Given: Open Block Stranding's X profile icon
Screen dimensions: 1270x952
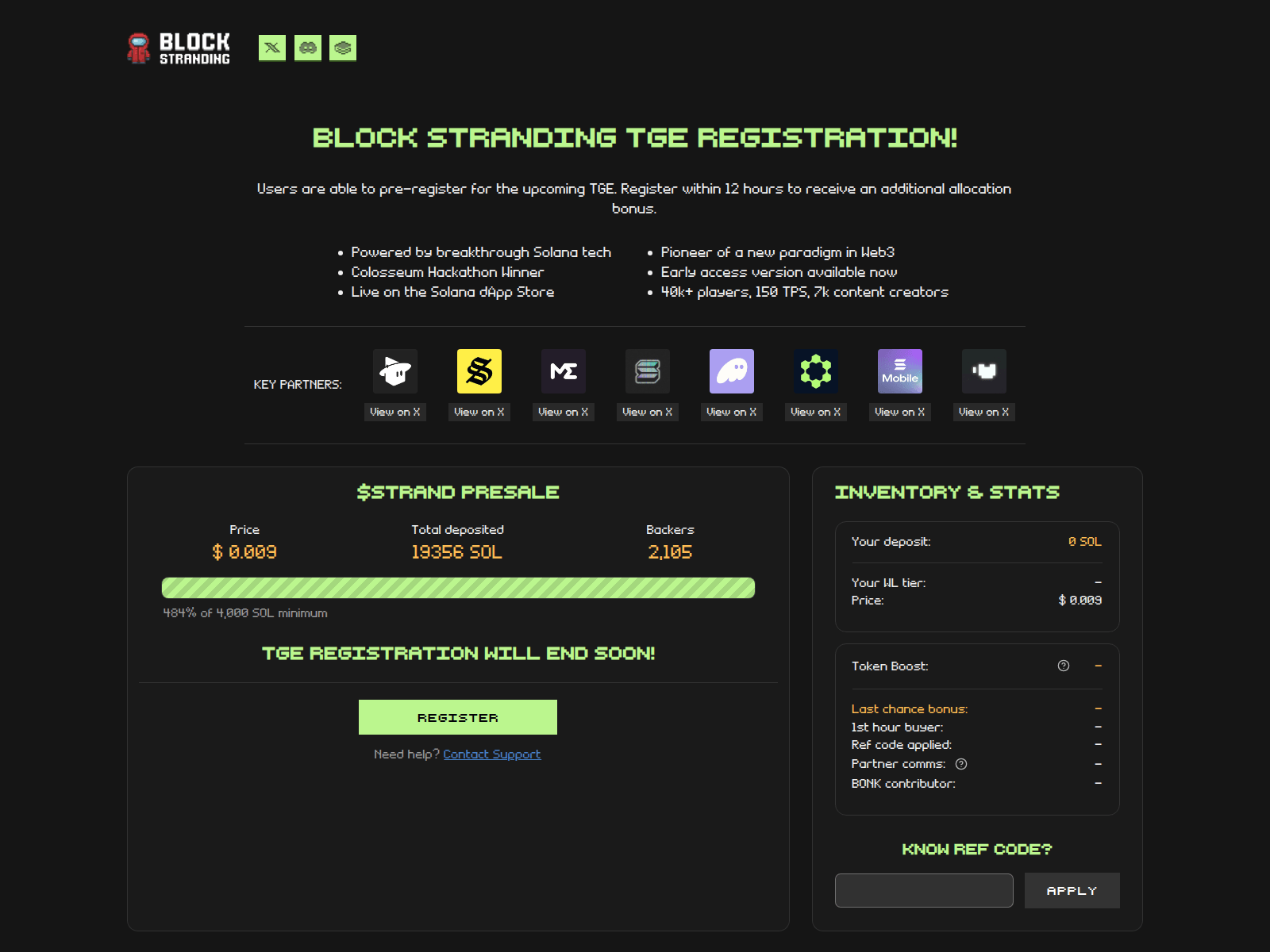Looking at the screenshot, I should pyautogui.click(x=271, y=48).
